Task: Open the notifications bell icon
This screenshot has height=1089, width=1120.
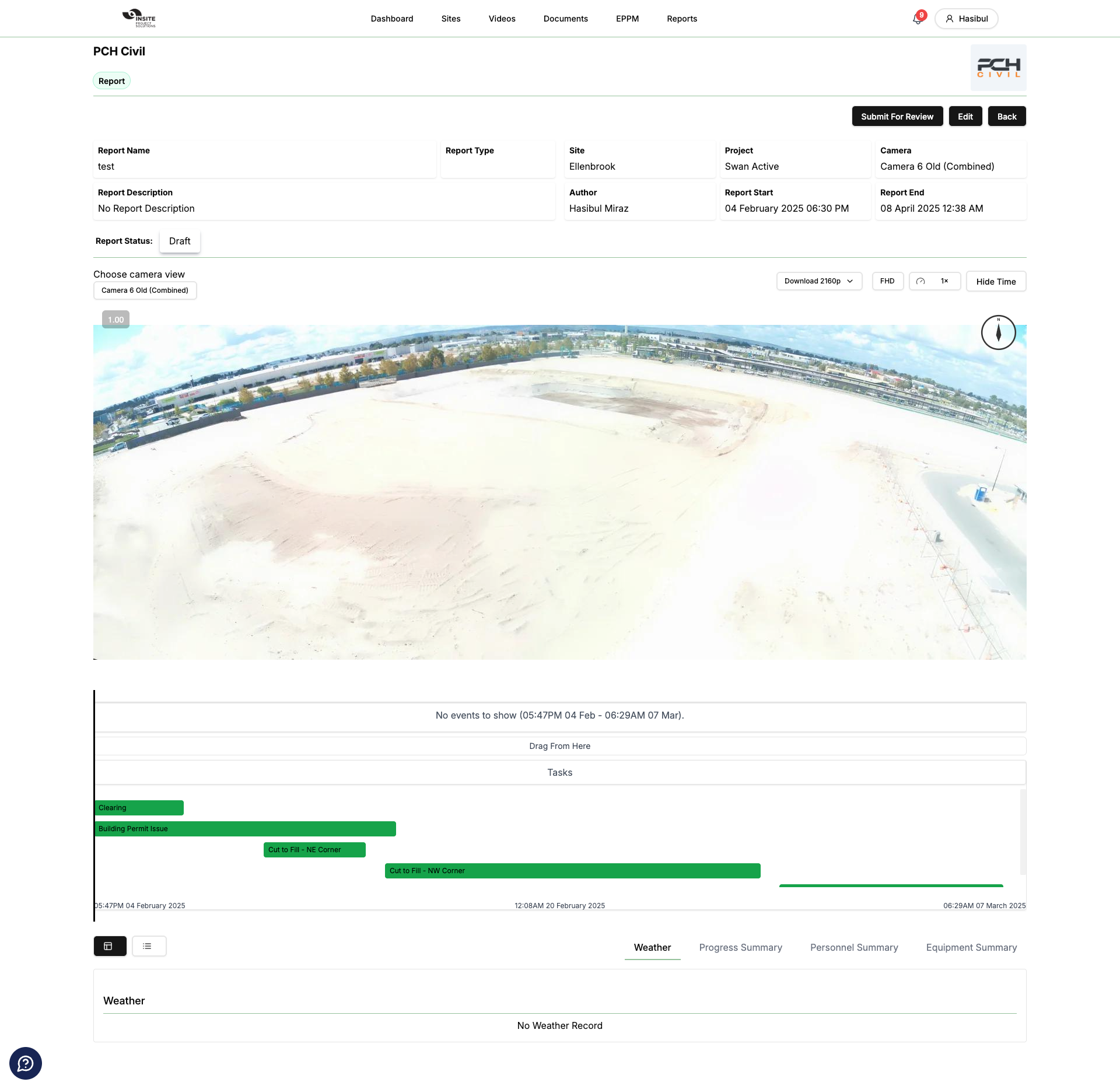Action: click(917, 19)
